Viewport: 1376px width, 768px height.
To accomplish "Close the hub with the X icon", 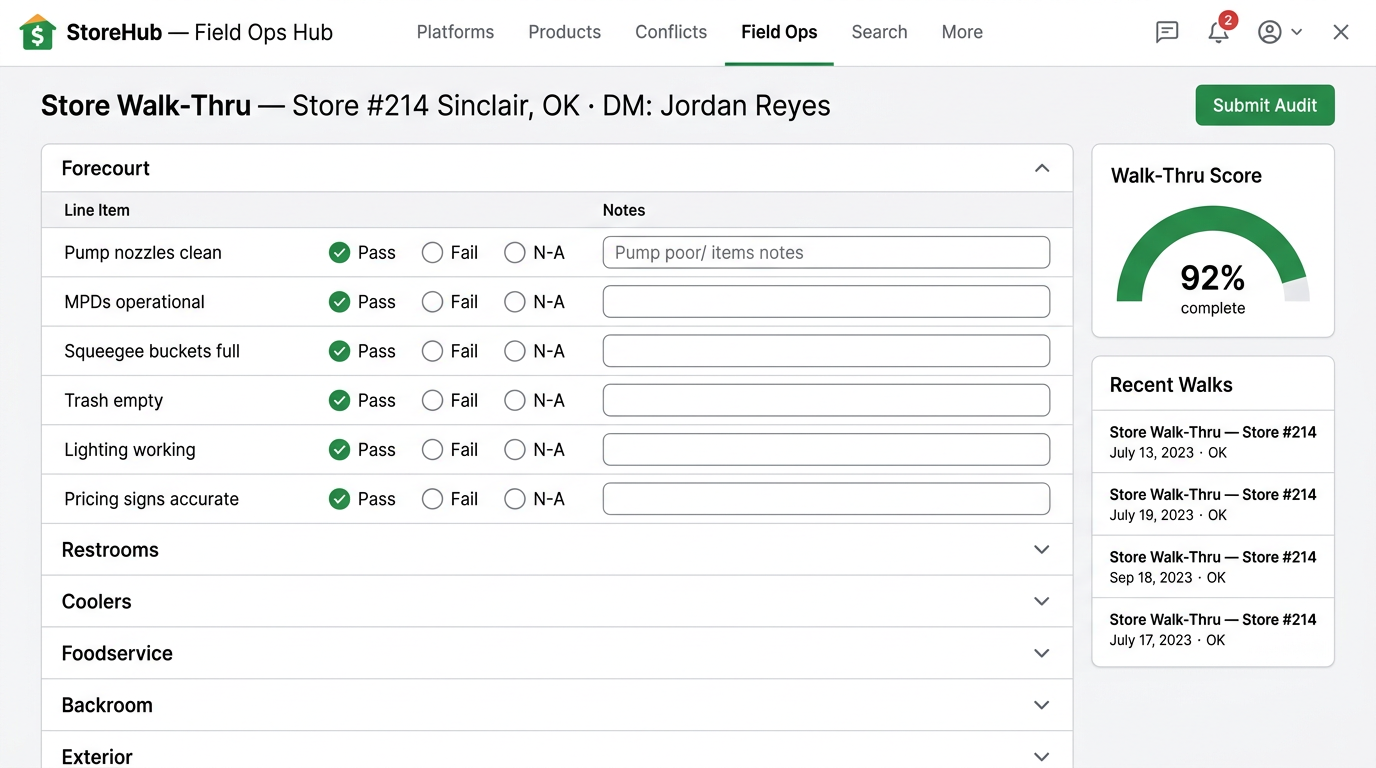I will click(1341, 32).
